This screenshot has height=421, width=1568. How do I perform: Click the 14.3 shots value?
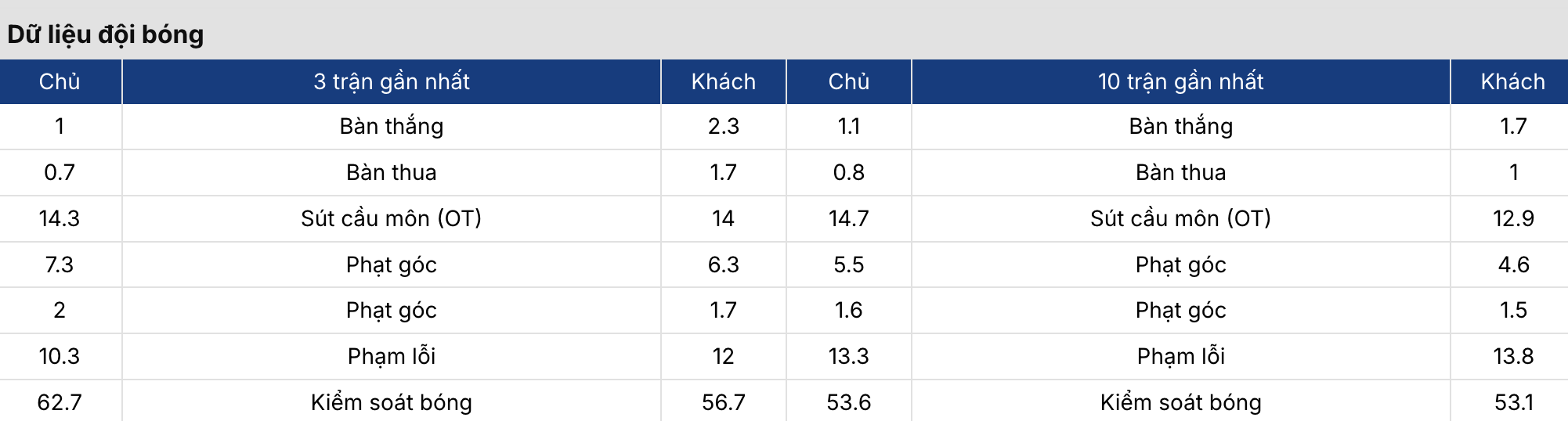pos(60,218)
